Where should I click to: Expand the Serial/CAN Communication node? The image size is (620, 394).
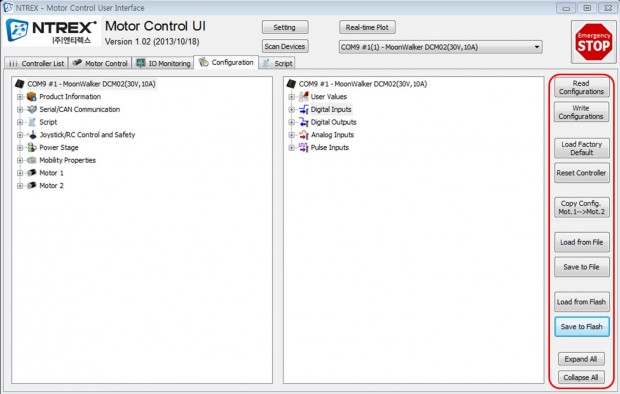(x=20, y=109)
